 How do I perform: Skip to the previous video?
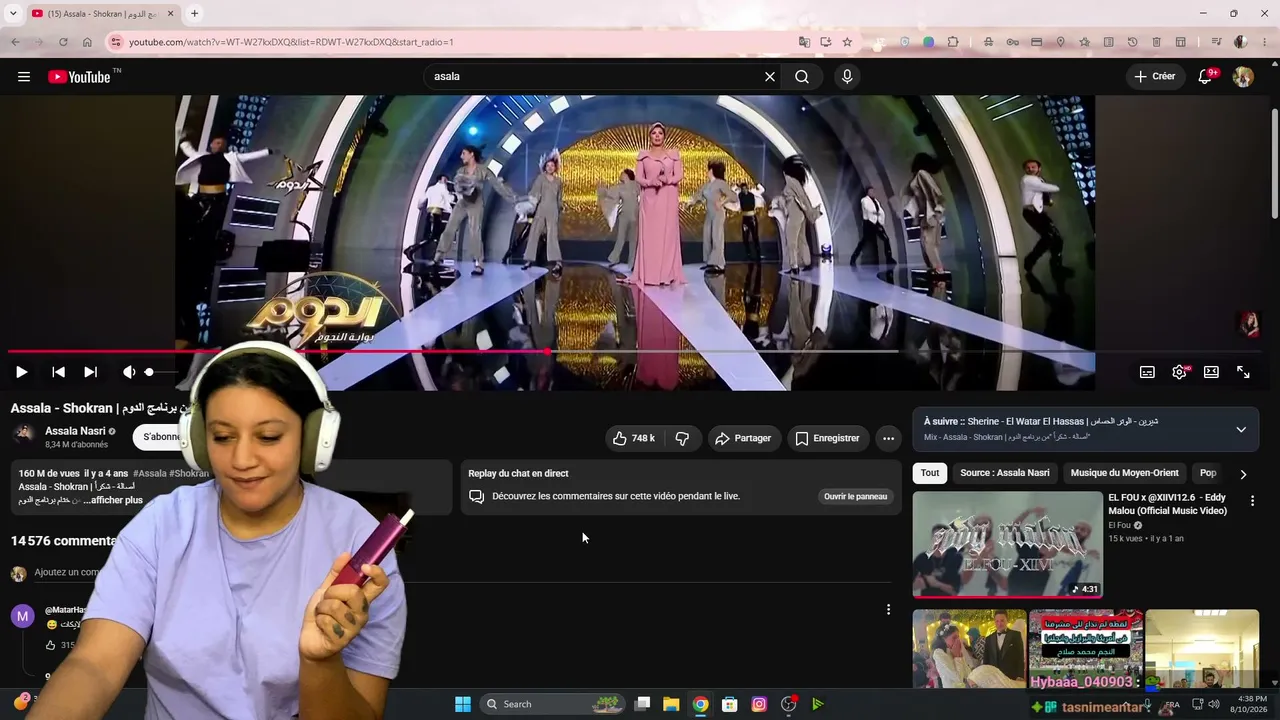click(59, 372)
